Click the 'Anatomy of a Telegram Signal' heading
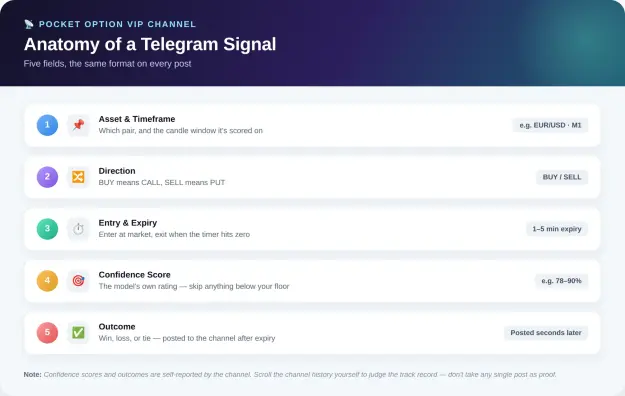Screen dimensions: 625x396 (x=150, y=44)
